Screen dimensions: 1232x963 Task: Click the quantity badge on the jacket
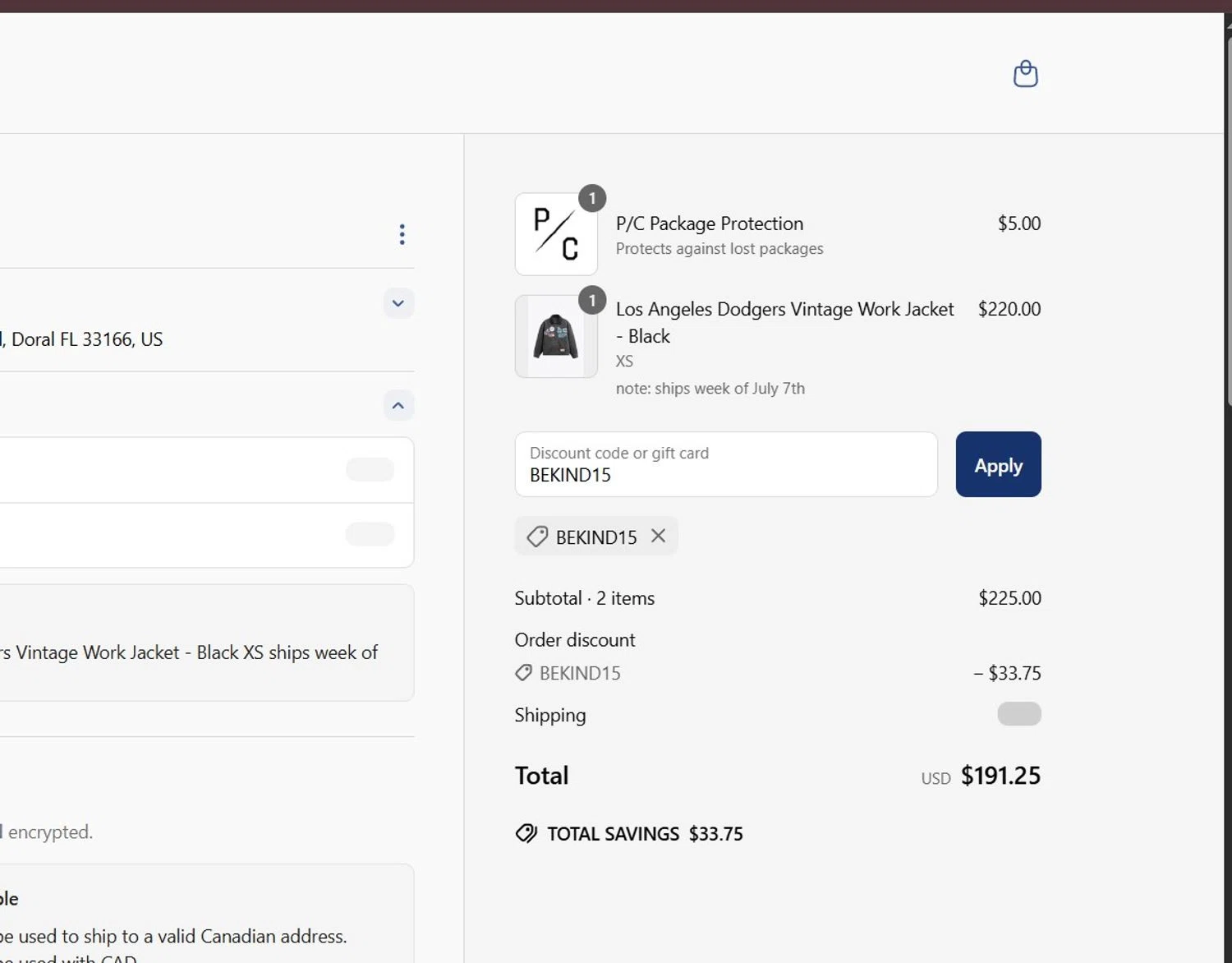(592, 300)
